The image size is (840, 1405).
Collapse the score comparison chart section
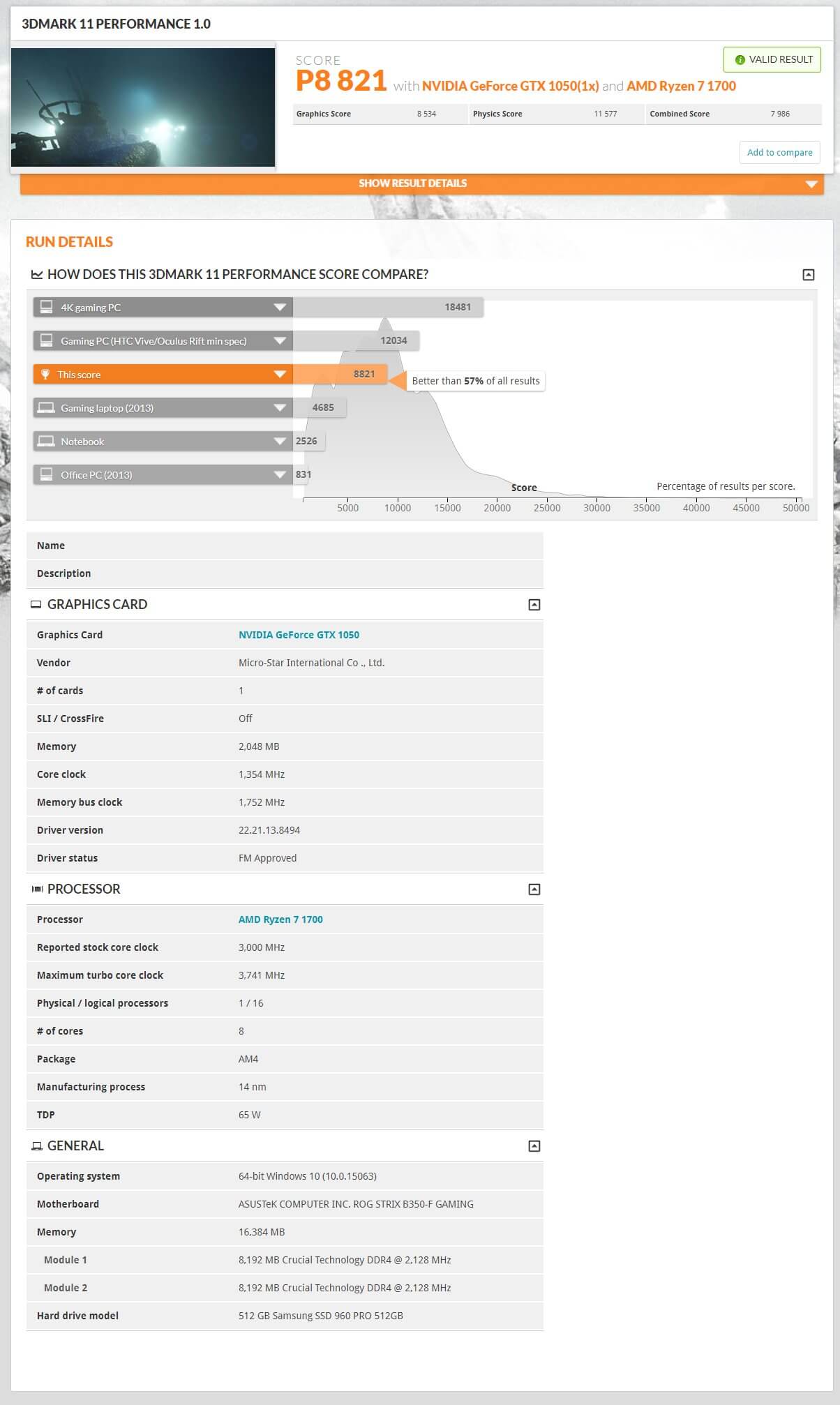[808, 275]
